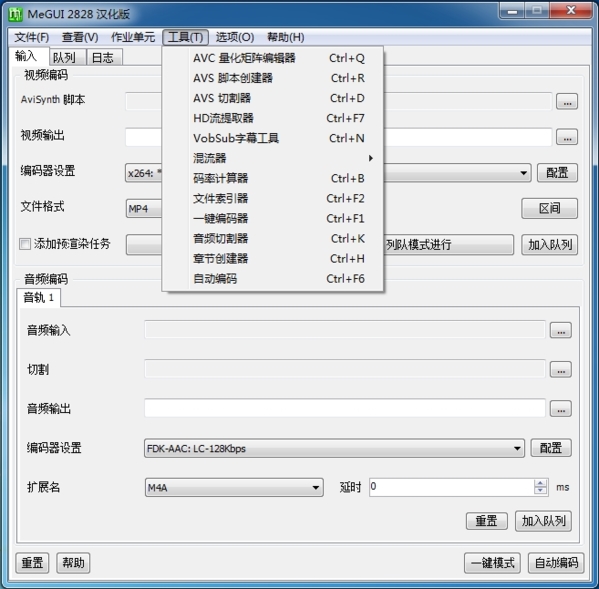Choose AVS 脚本创建器 from the menu
The height and width of the screenshot is (589, 599).
pos(272,78)
